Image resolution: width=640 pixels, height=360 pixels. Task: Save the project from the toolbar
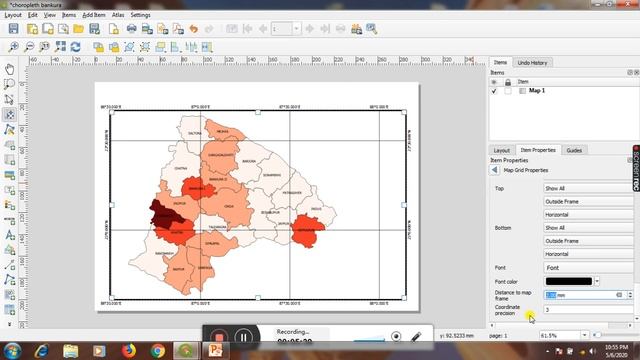click(13, 29)
